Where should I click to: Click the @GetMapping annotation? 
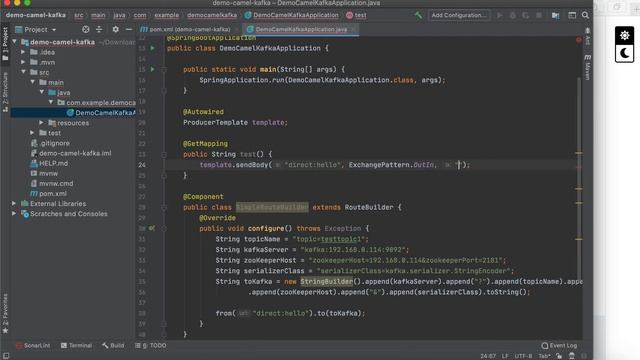pyautogui.click(x=205, y=144)
